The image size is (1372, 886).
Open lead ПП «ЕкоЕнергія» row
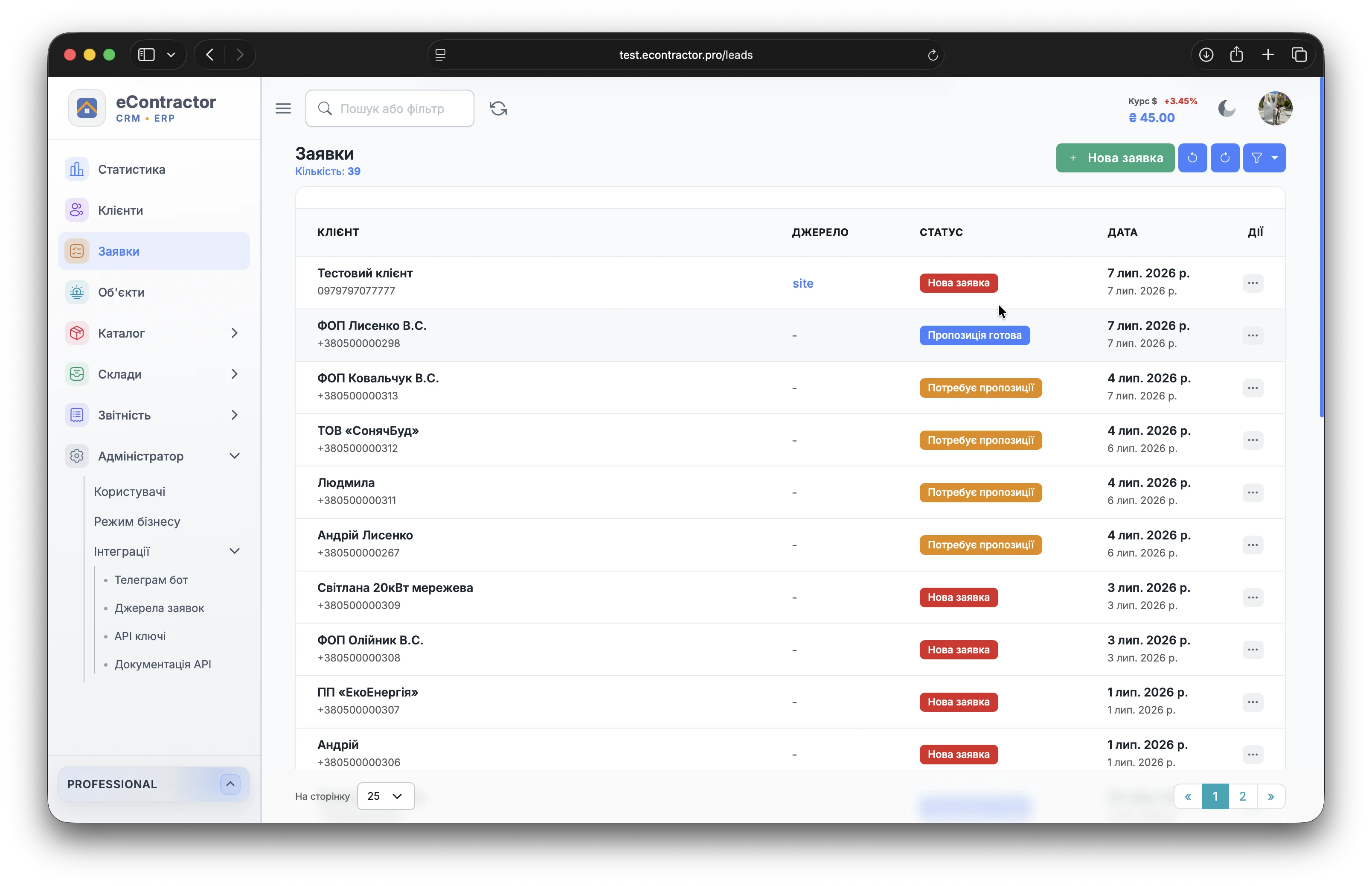click(790, 701)
